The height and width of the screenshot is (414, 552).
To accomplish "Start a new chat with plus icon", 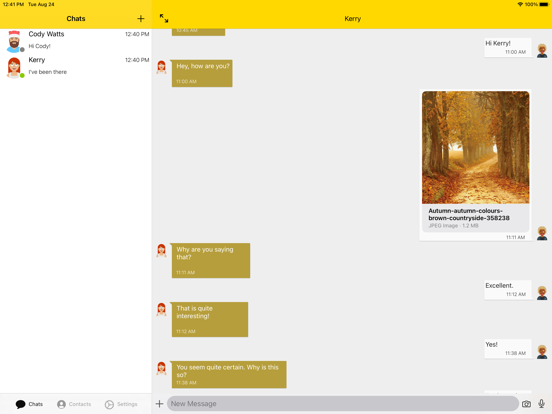I will [140, 19].
